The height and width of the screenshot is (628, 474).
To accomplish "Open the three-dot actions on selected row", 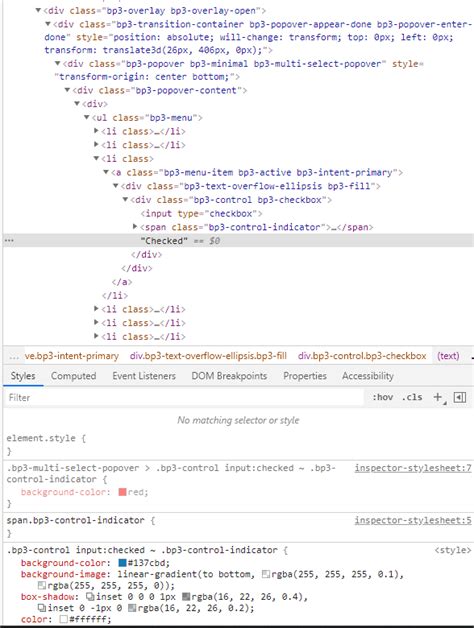I will (9, 241).
